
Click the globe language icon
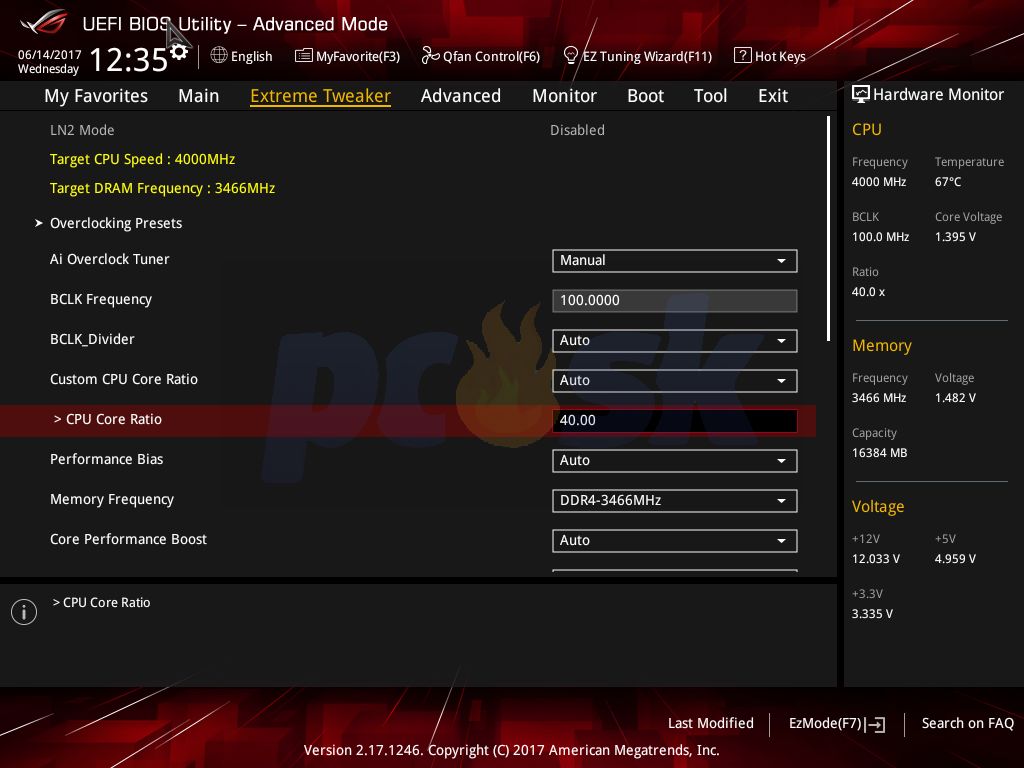[x=219, y=56]
